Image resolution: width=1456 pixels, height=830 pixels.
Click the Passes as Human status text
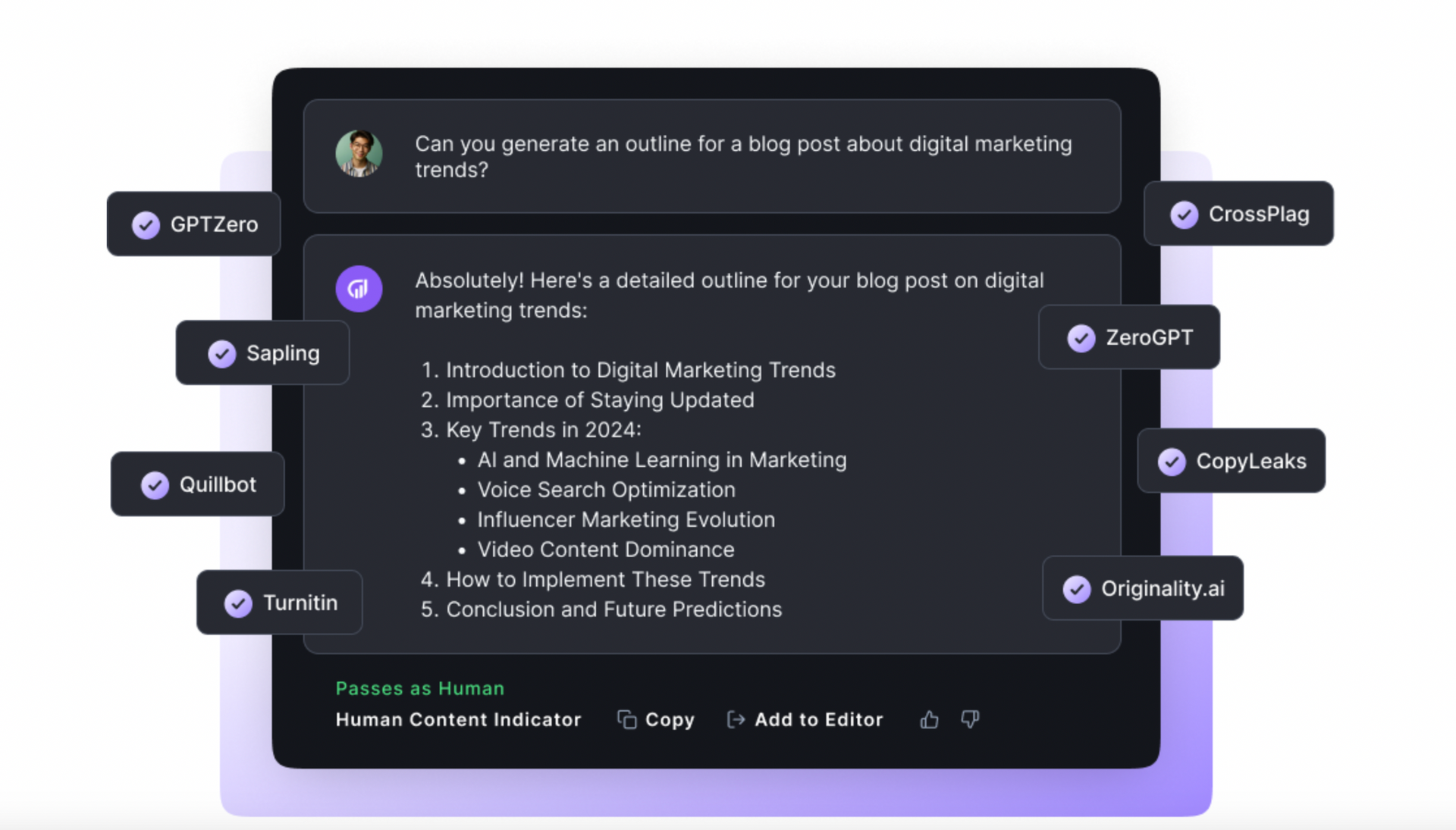(420, 688)
